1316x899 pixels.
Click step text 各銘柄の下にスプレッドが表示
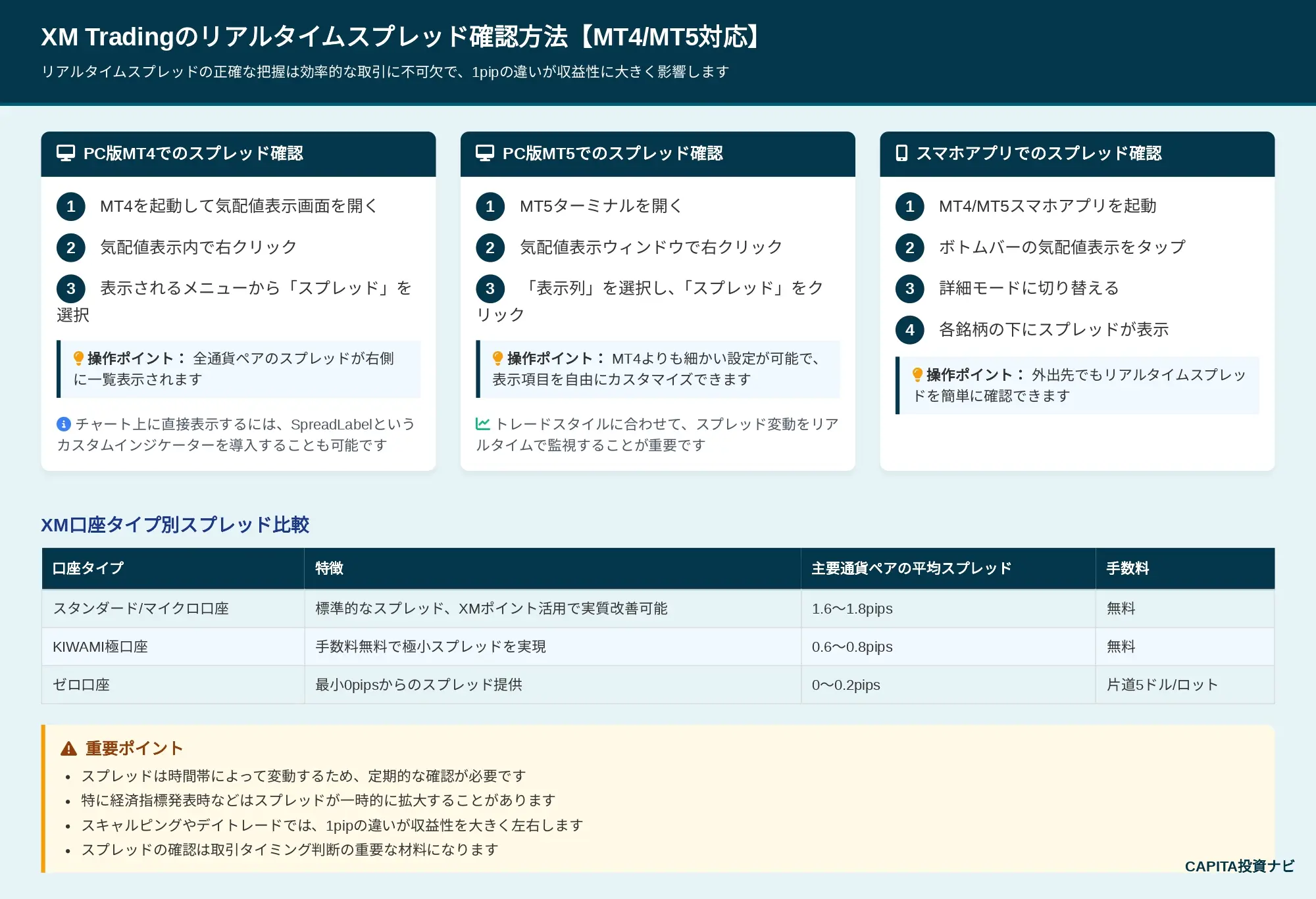click(x=1054, y=329)
